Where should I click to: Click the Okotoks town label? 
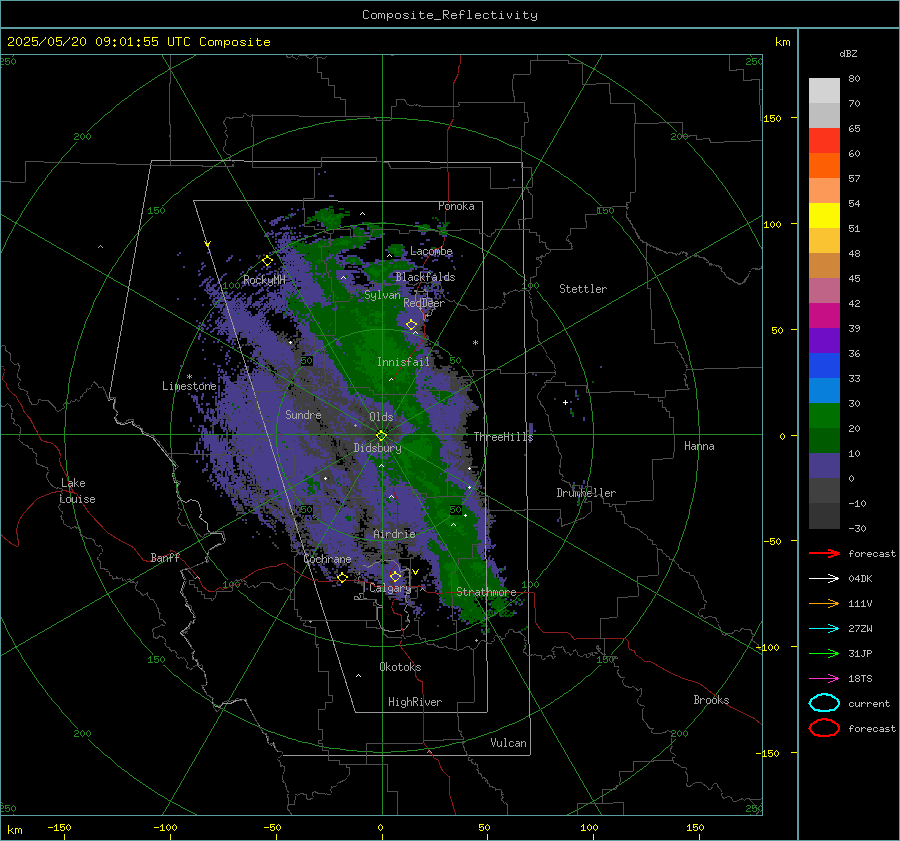[400, 667]
